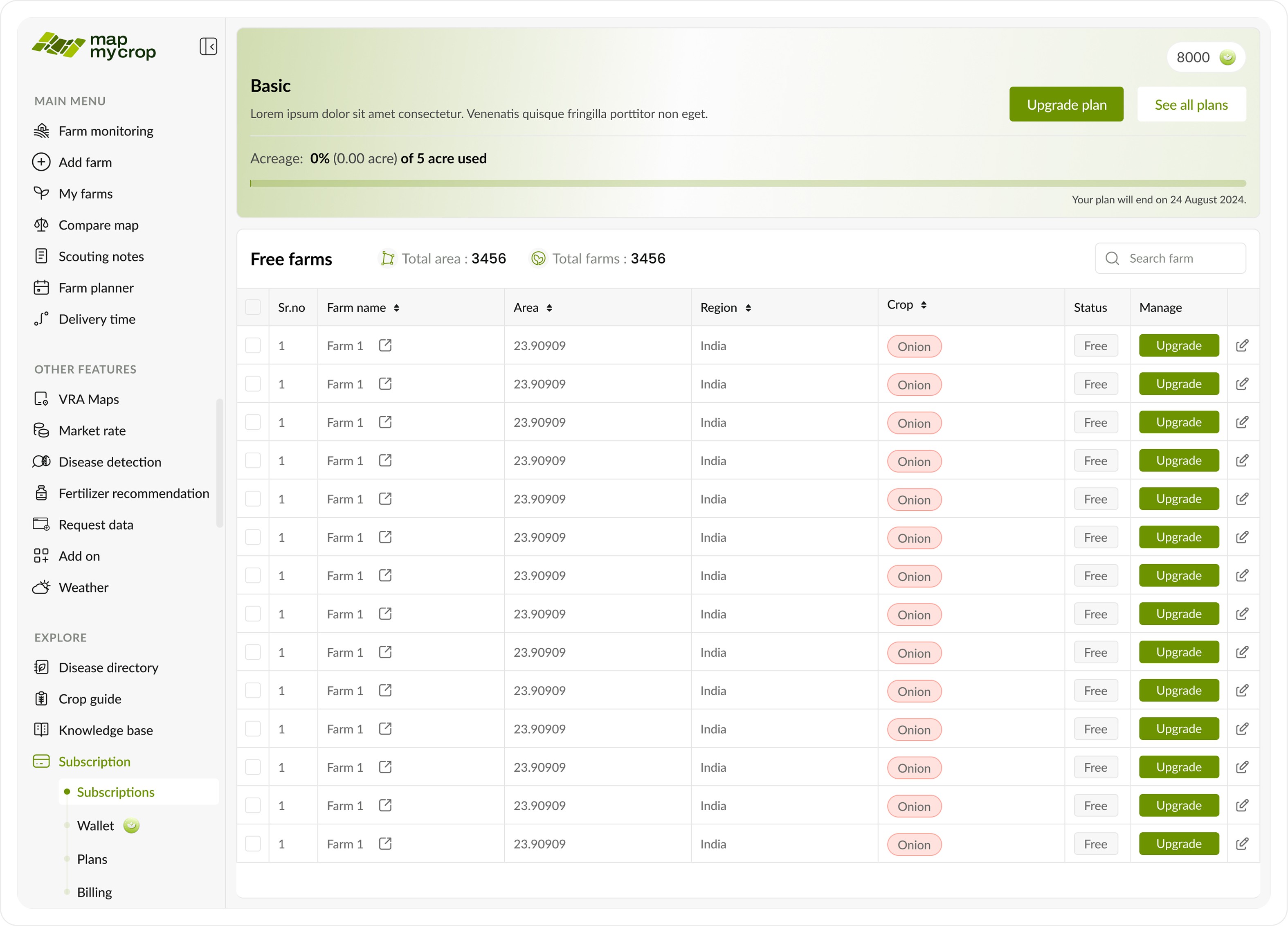Collapse the sidebar panel icon
Image resolution: width=1288 pixels, height=926 pixels.
pos(209,46)
